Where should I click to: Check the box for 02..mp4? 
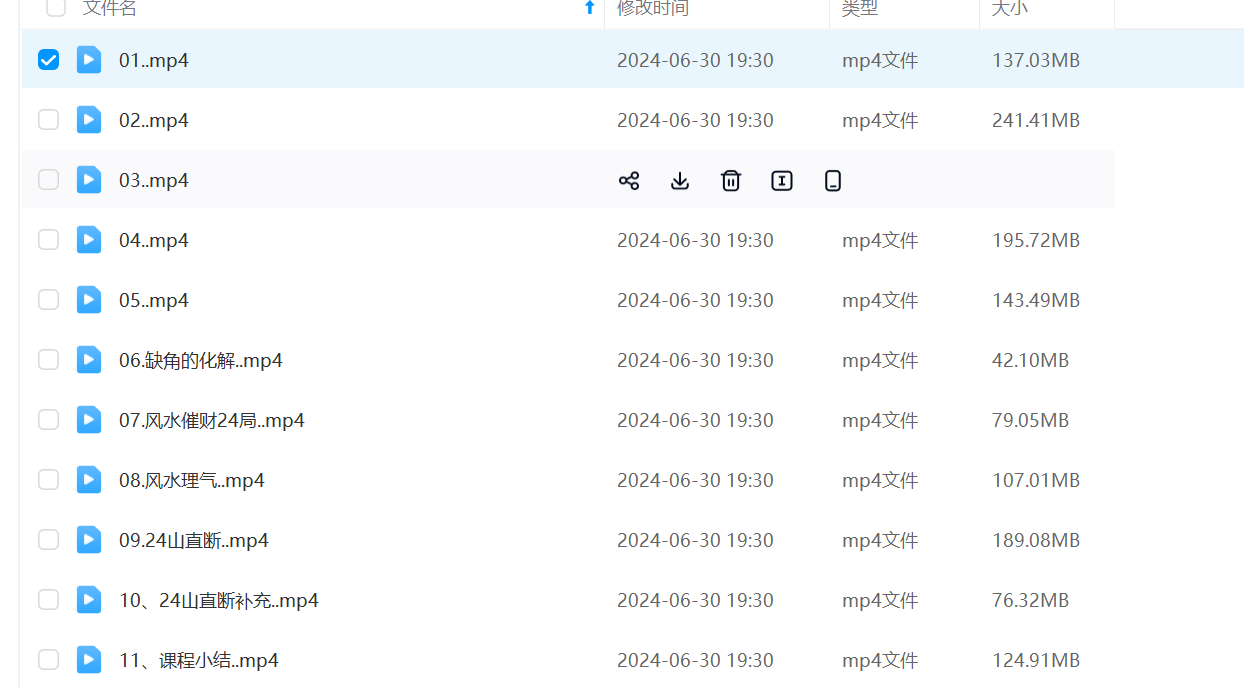click(x=48, y=120)
